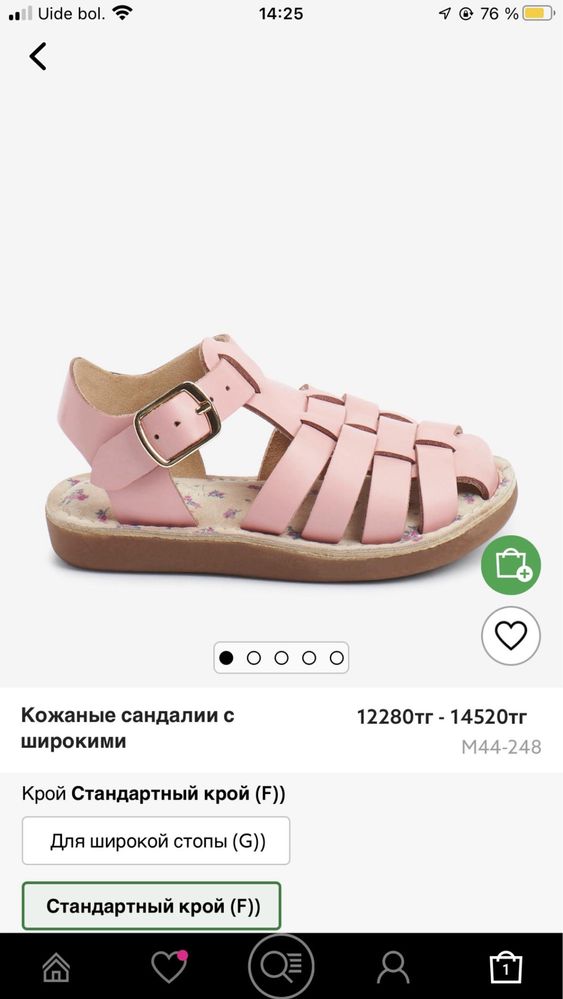Show the fifth product photo dot
The image size is (563, 999).
point(337,658)
